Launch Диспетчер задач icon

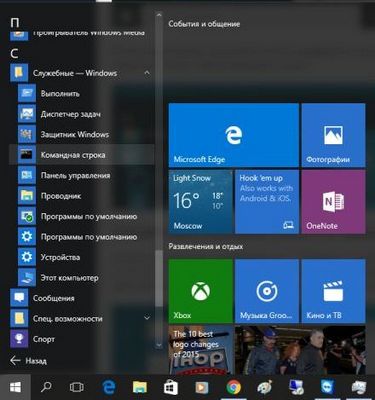27,114
